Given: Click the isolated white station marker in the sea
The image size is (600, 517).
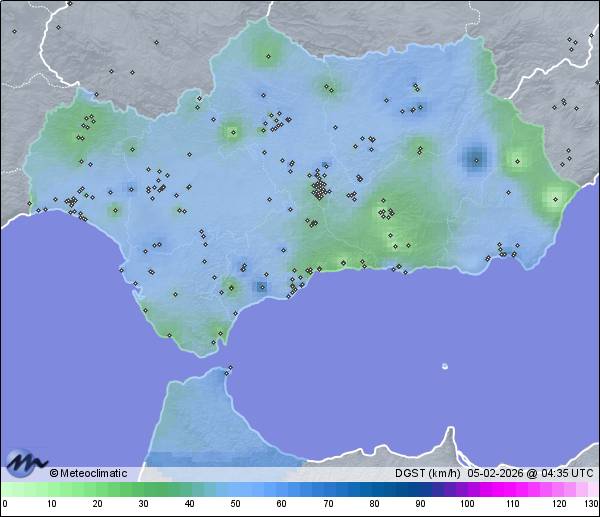Looking at the screenshot, I should [445, 366].
